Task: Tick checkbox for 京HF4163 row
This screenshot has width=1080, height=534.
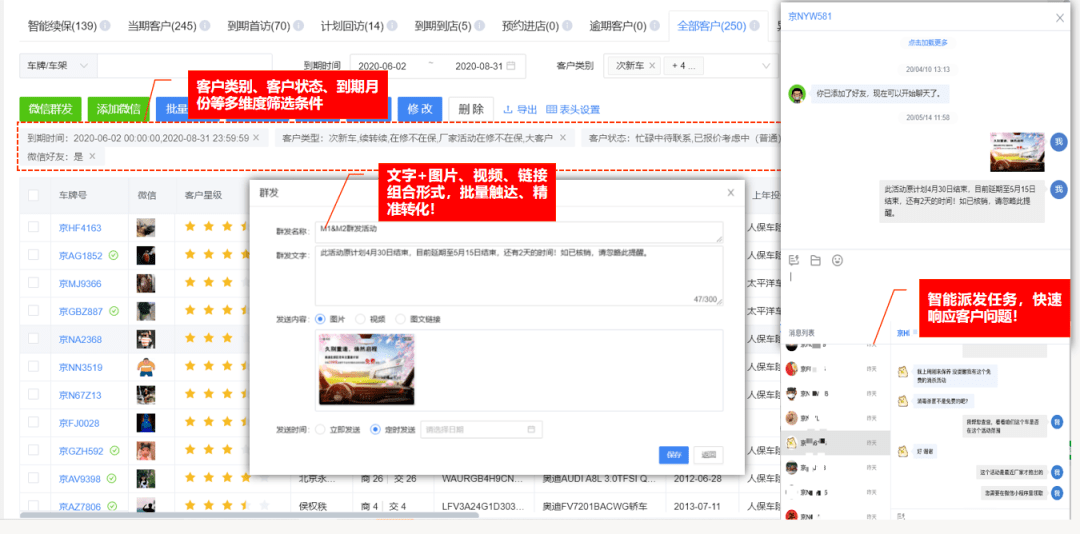Action: pyautogui.click(x=34, y=227)
